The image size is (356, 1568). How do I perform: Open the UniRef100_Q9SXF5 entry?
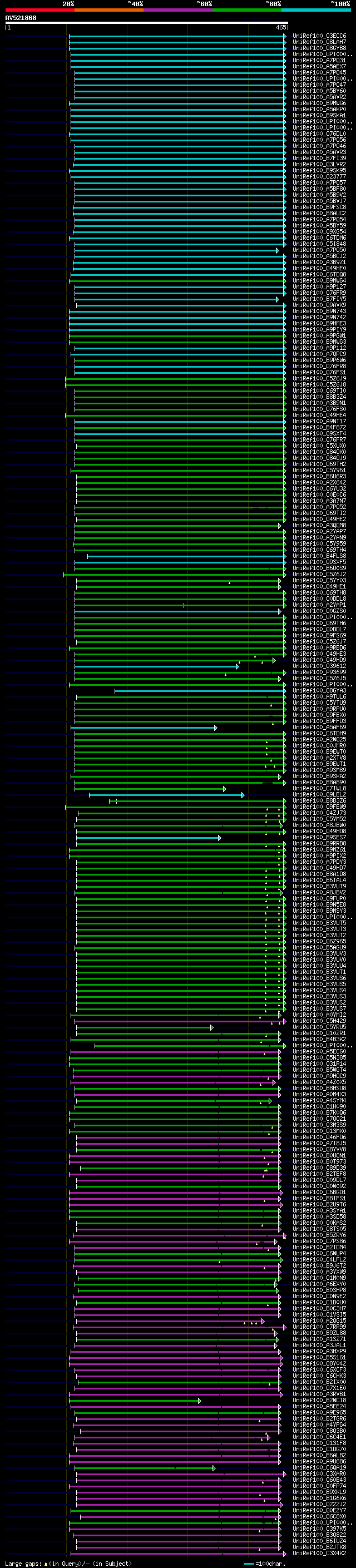tap(319, 562)
